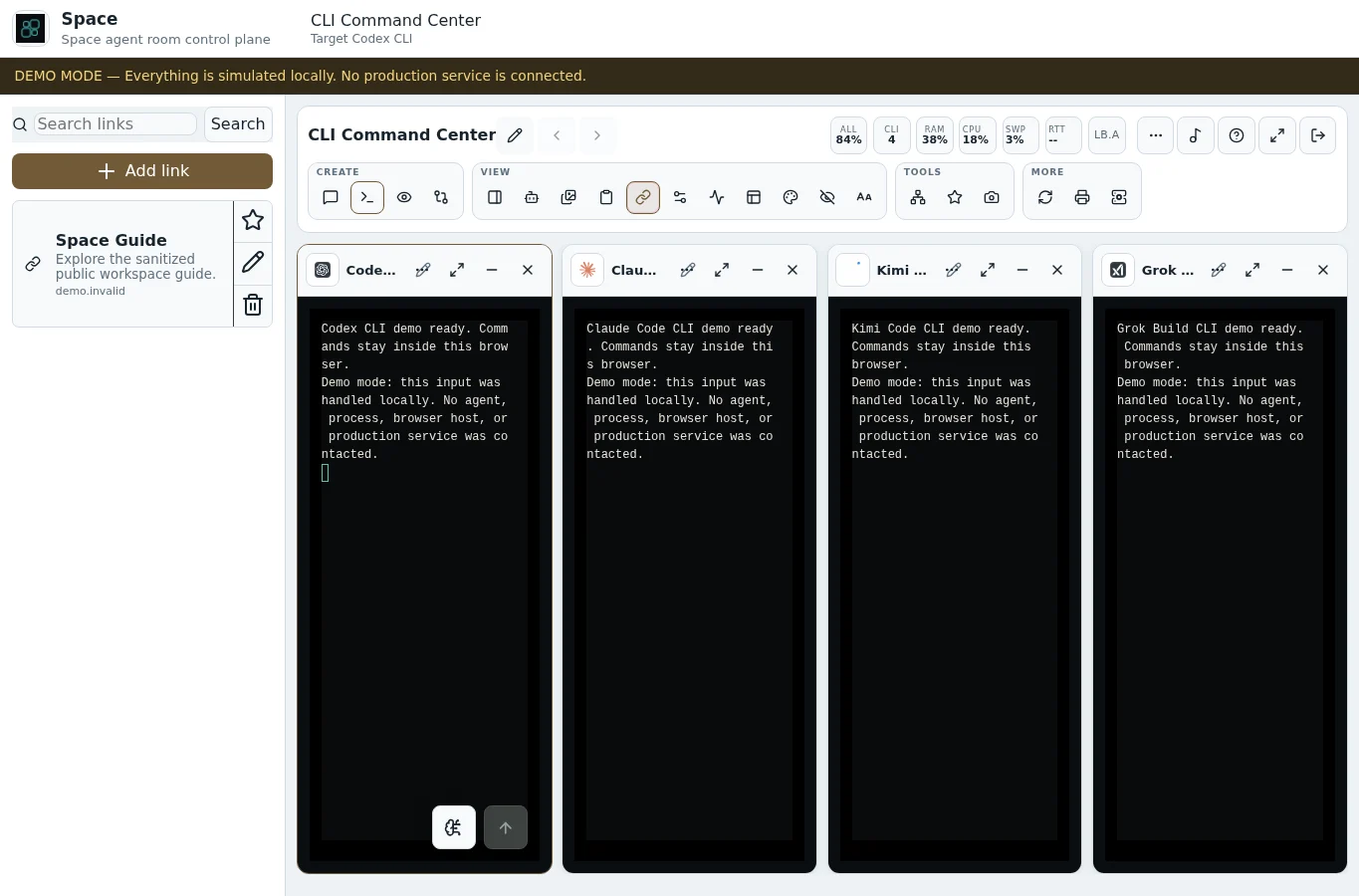The width and height of the screenshot is (1359, 896).
Task: Click the CLI 4 status chip
Action: tap(892, 135)
